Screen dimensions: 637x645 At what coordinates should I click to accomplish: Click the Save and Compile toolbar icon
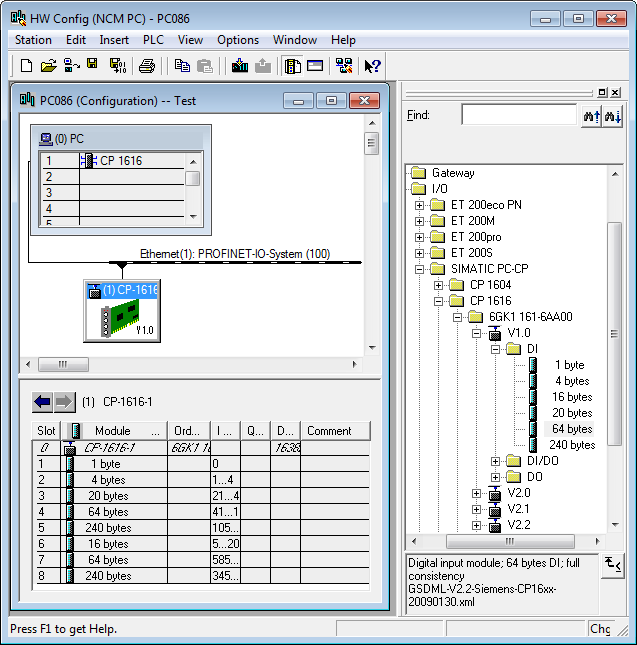click(117, 66)
